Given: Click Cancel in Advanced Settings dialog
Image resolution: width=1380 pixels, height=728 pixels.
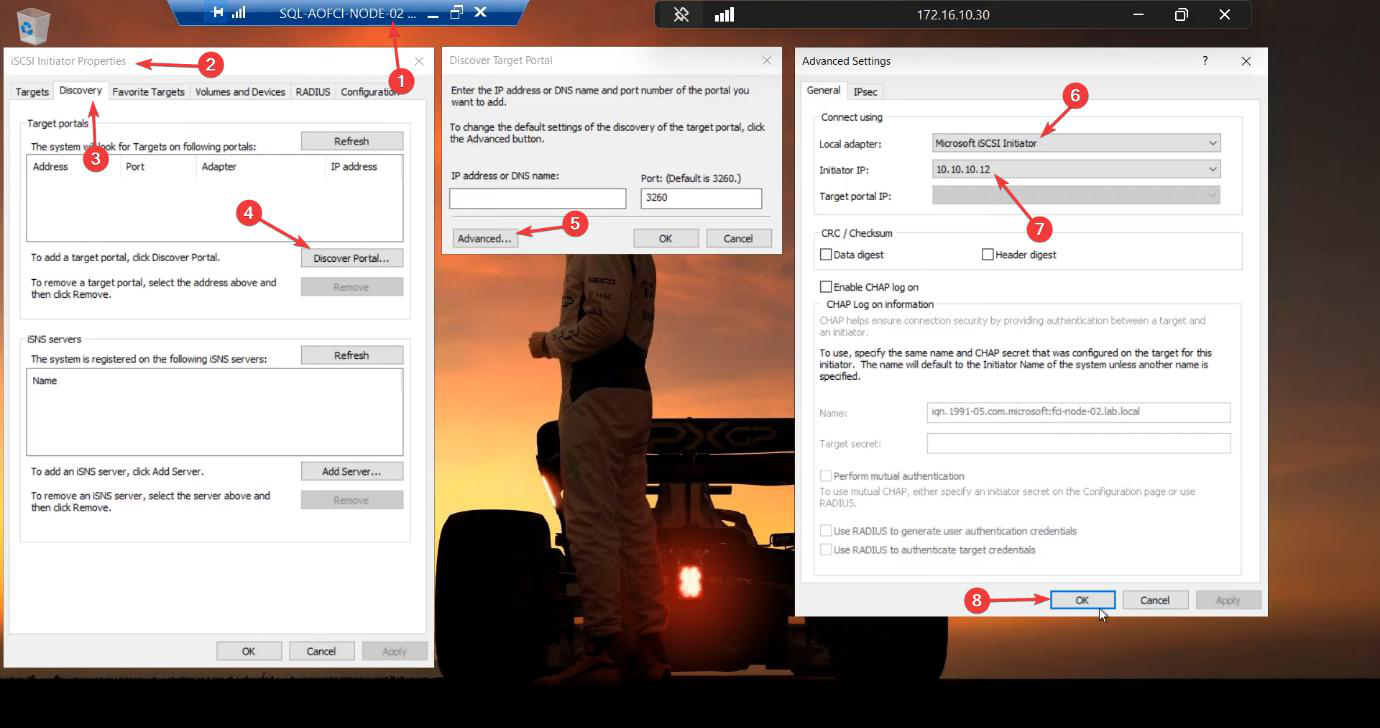Looking at the screenshot, I should coord(1155,600).
